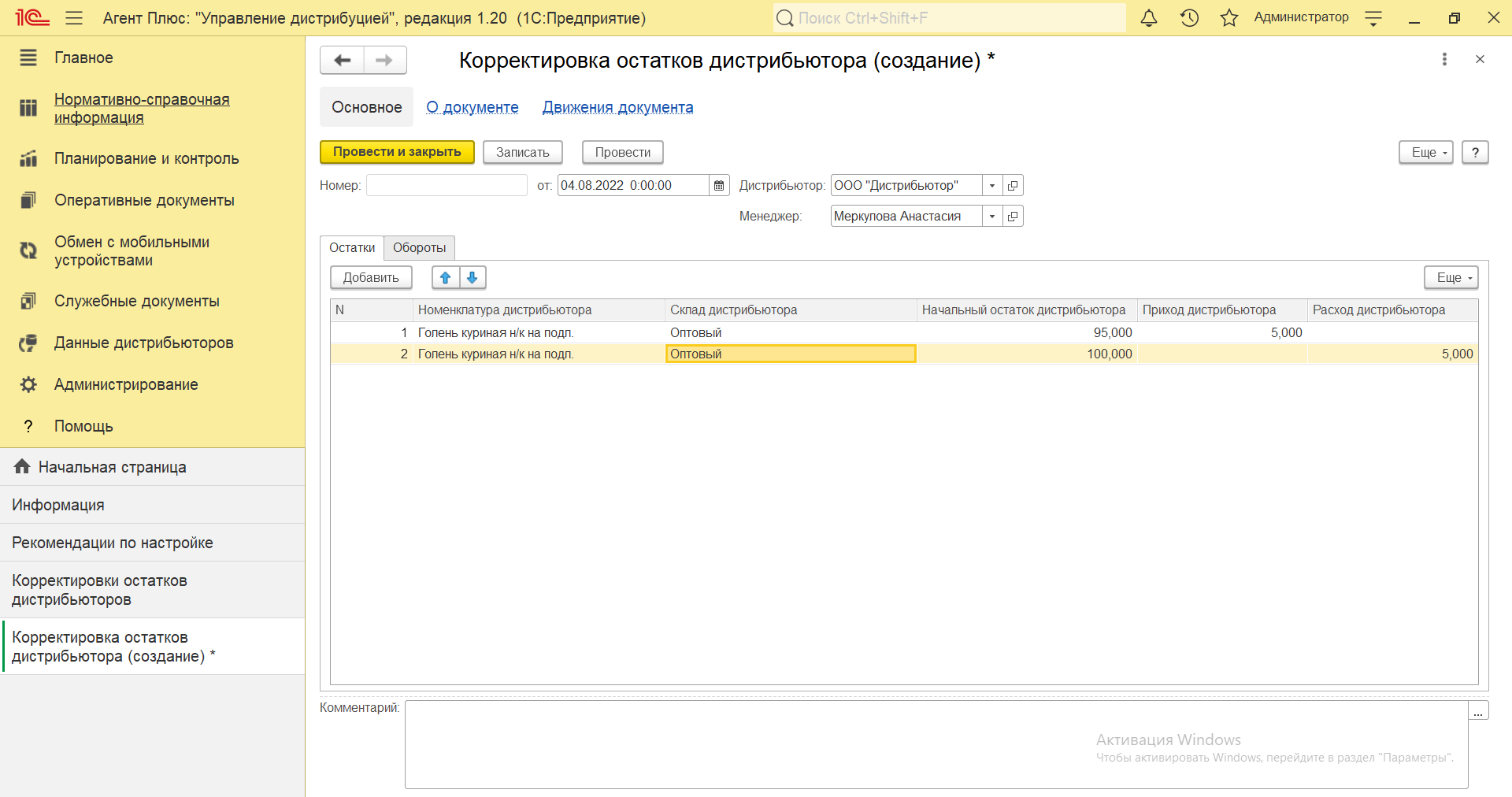This screenshot has height=797, width=1512.
Task: Open the Главное section icon
Action: coord(28,57)
